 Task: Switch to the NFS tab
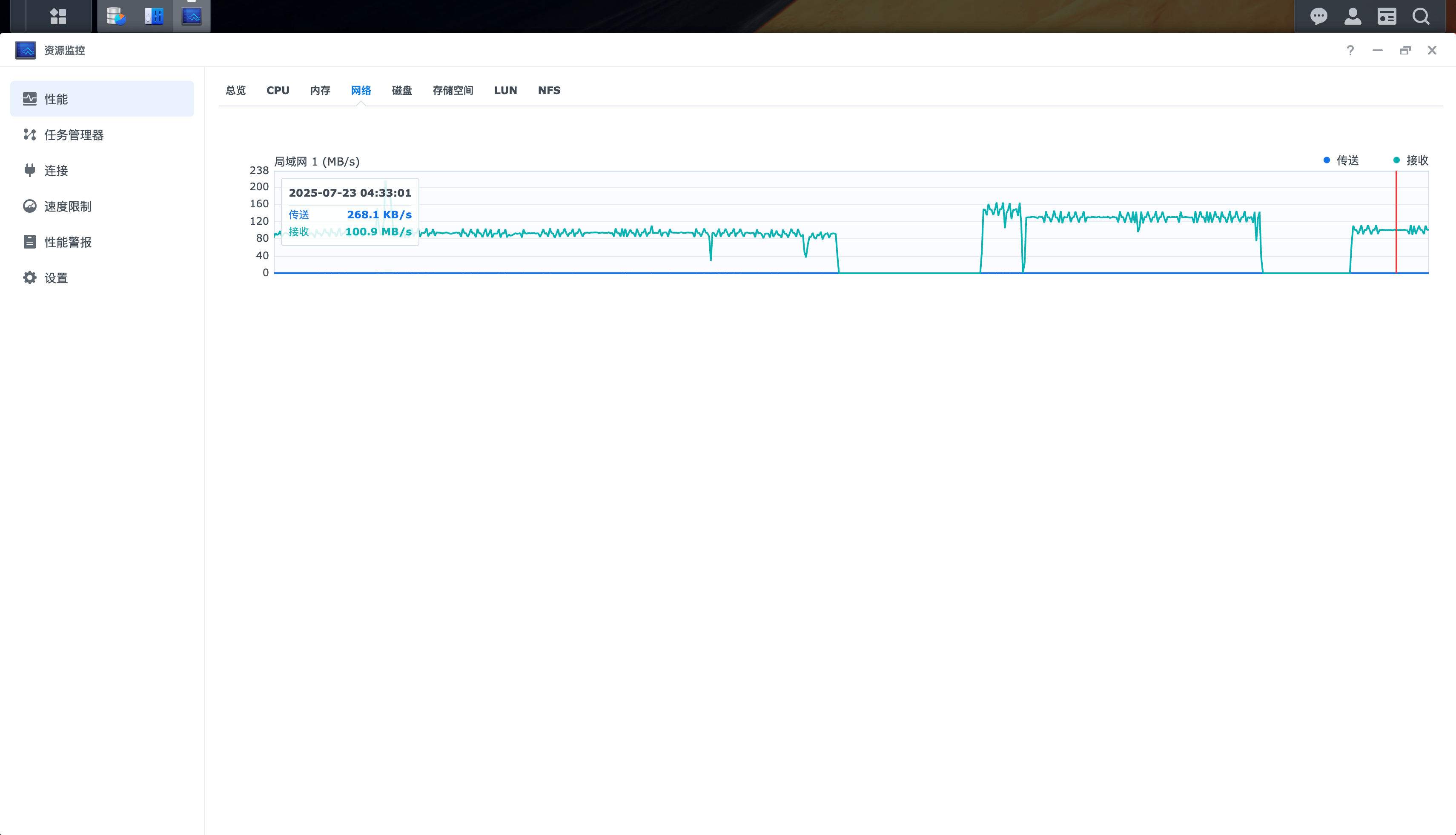[x=549, y=90]
